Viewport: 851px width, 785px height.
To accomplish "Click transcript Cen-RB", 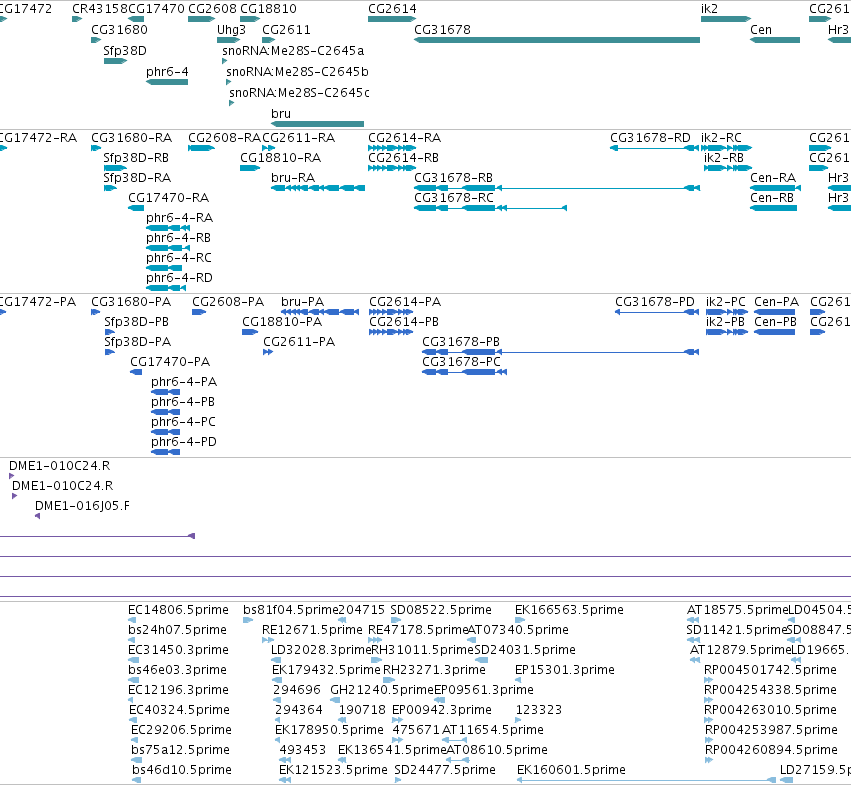I will tap(773, 208).
